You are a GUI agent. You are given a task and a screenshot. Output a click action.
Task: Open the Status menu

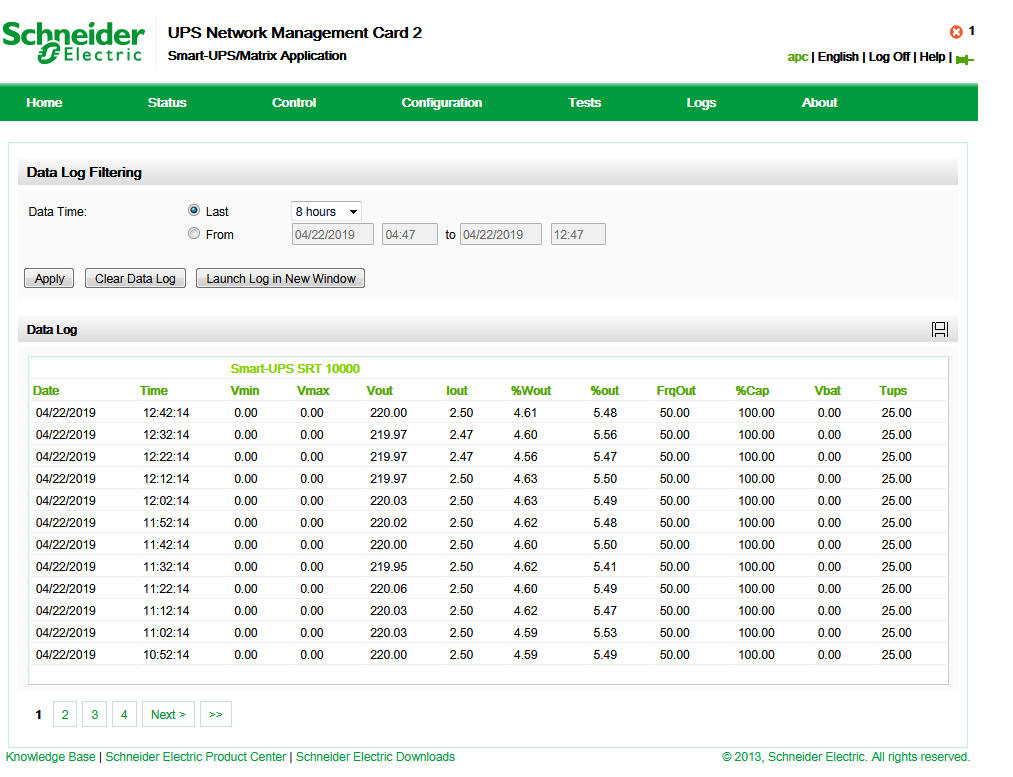pos(167,103)
